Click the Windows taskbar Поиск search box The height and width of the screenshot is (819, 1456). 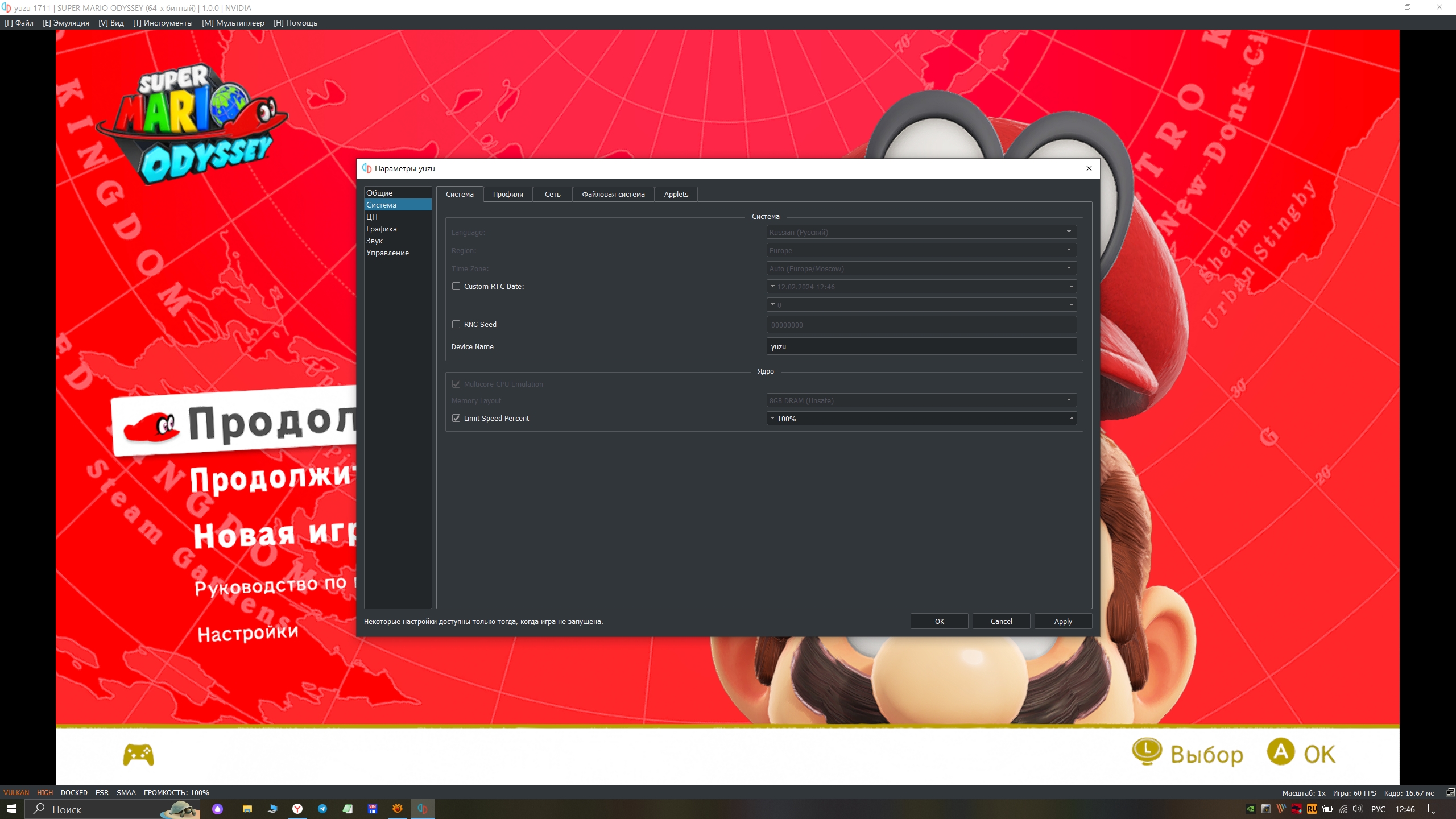(113, 809)
